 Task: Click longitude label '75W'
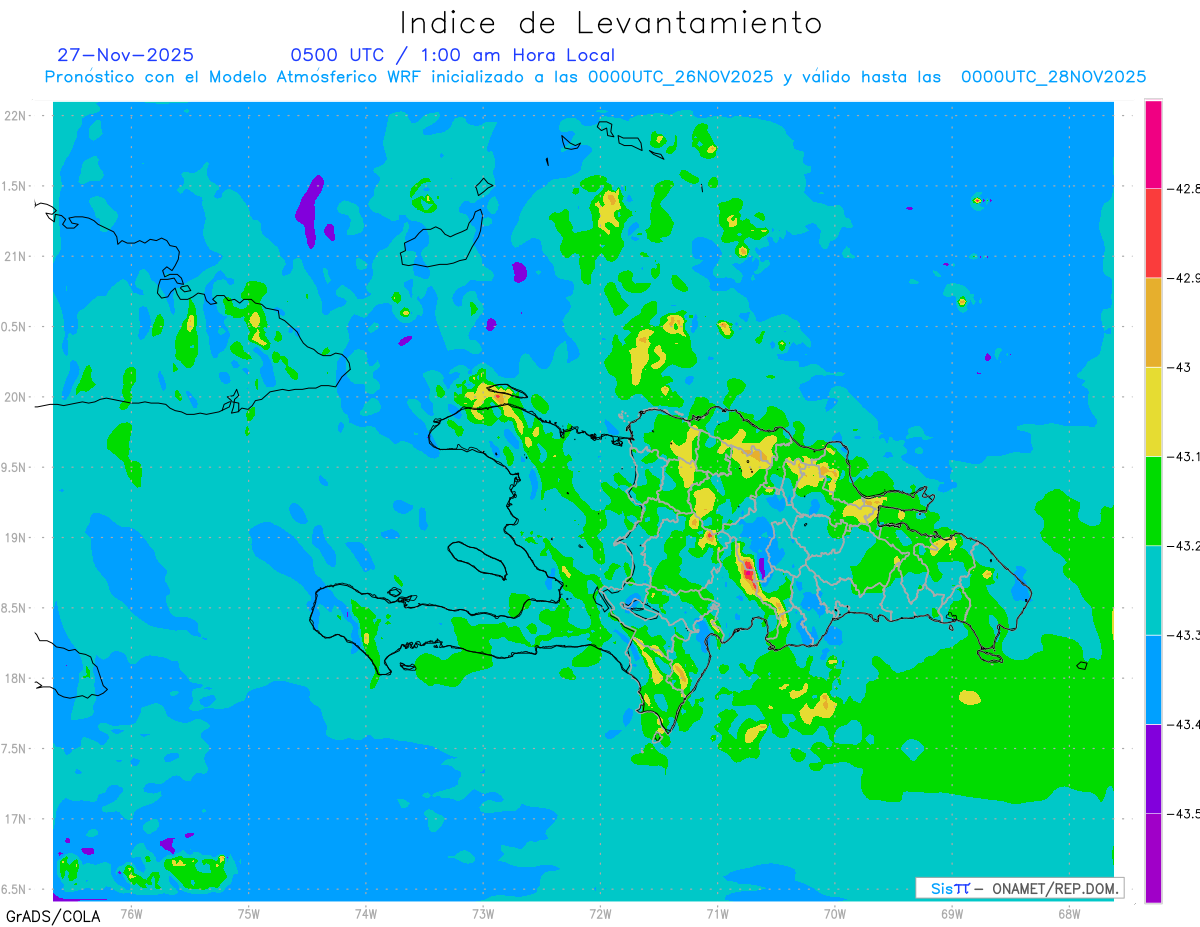point(249,913)
